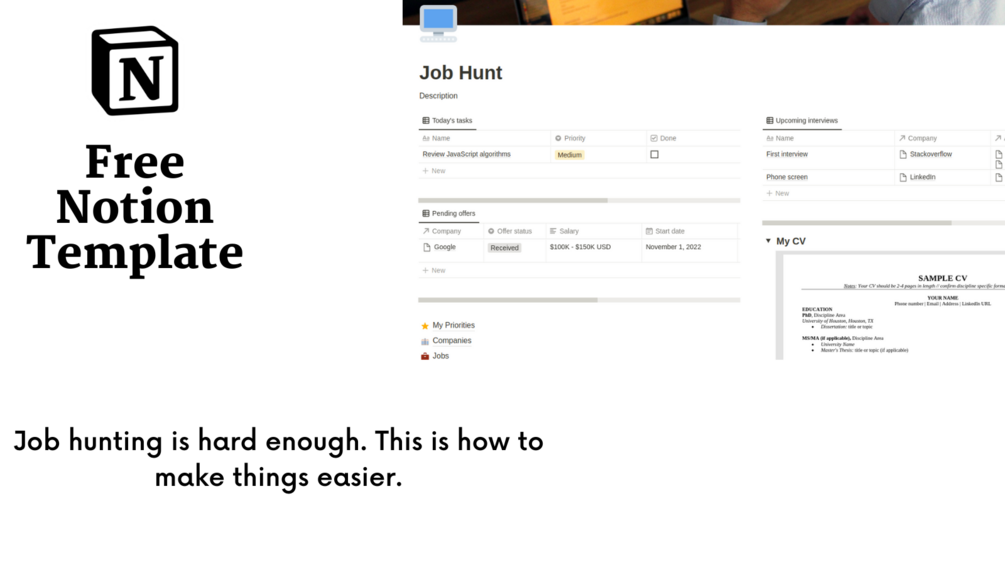The width and height of the screenshot is (1005, 565).
Task: Open the Stackoverflow company page
Action: point(931,154)
